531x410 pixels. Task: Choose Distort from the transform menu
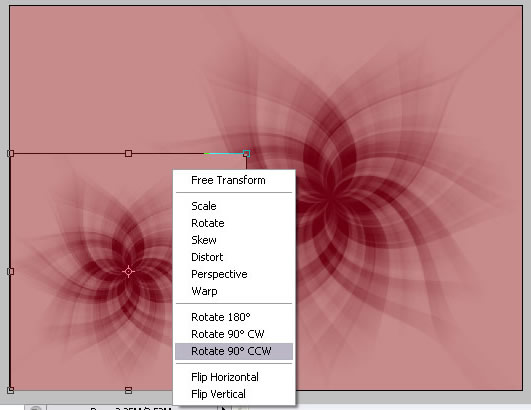[x=234, y=257]
